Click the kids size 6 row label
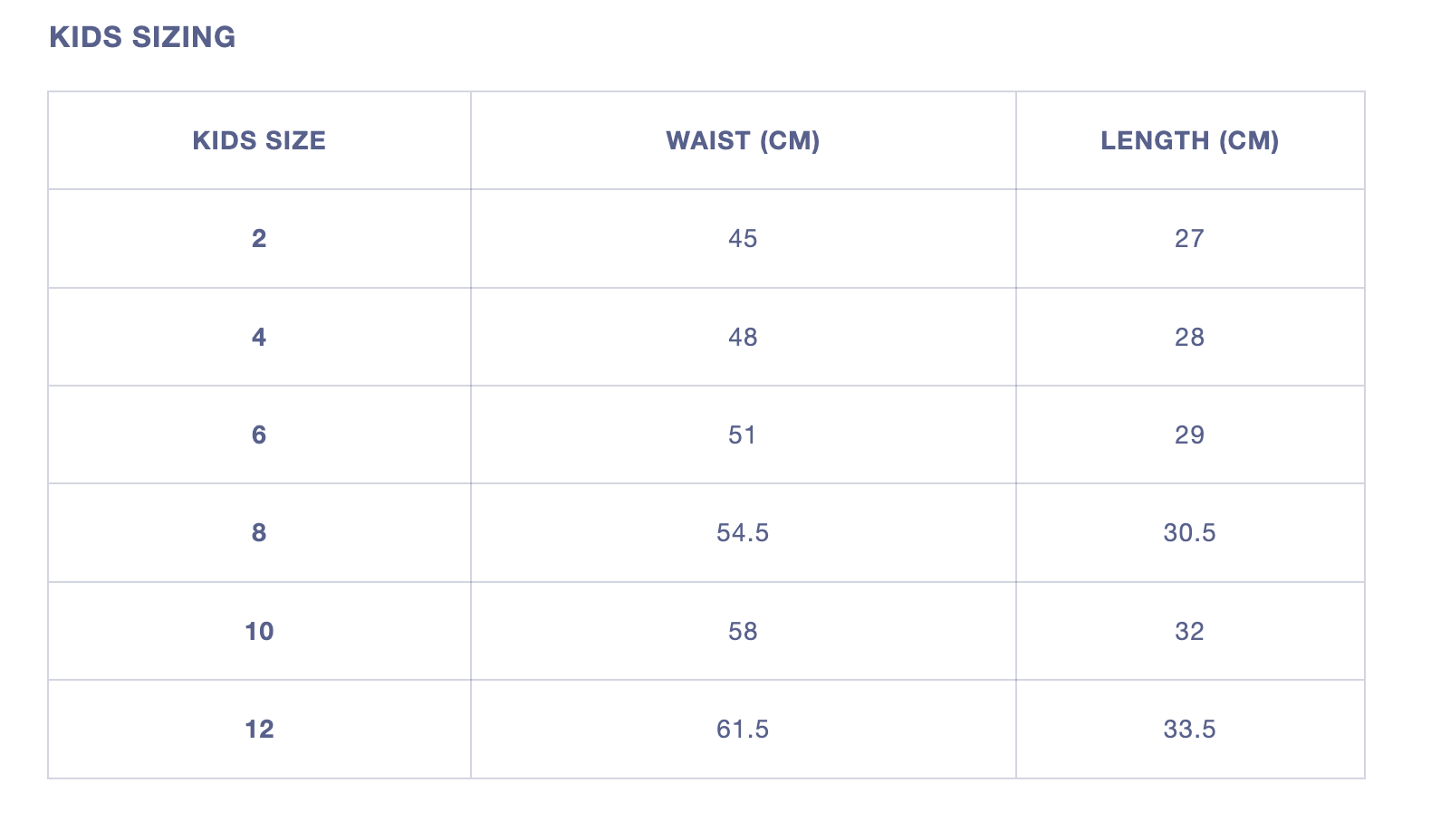This screenshot has height=840, width=1431. pos(259,435)
